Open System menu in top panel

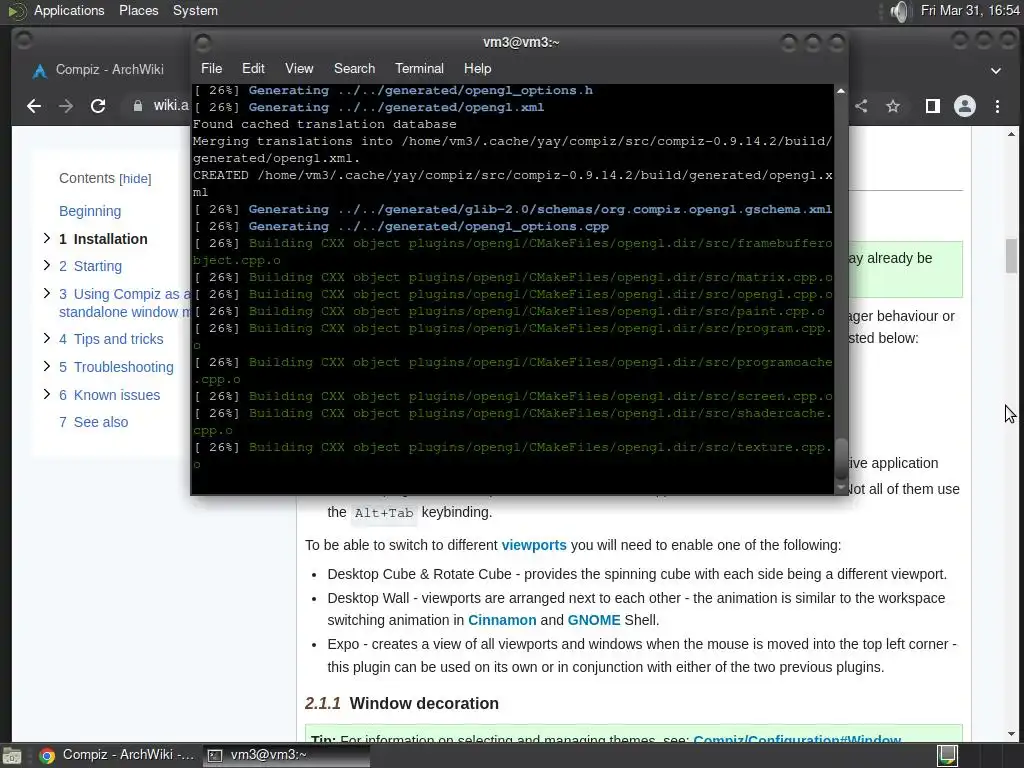(195, 10)
